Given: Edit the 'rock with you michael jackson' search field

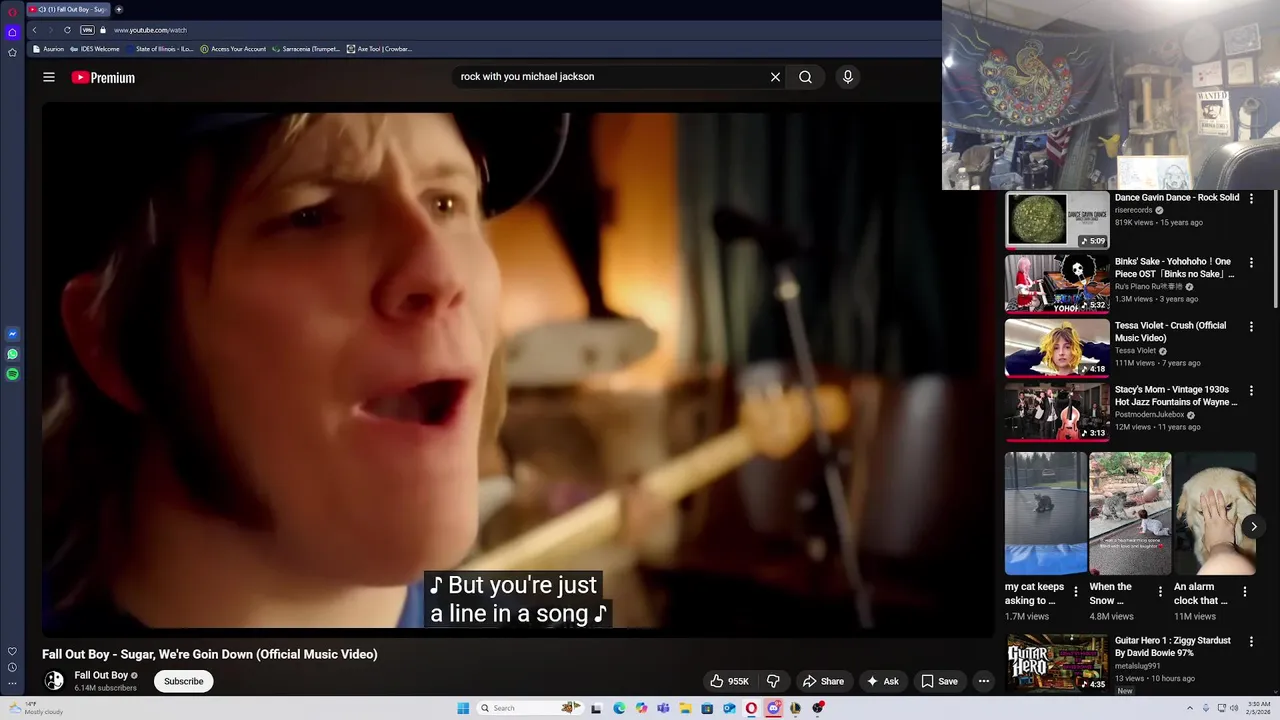Looking at the screenshot, I should click(610, 77).
